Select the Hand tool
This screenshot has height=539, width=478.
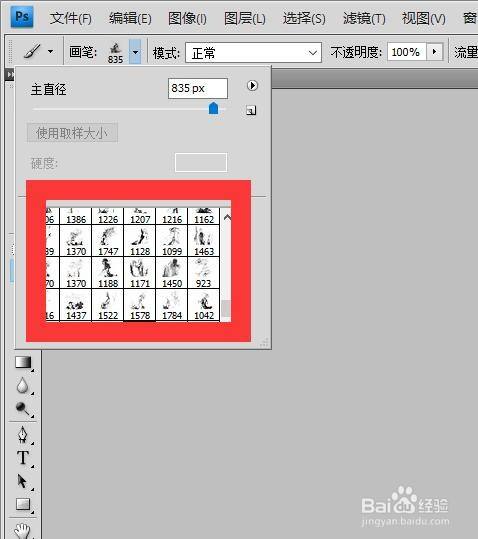(x=23, y=530)
